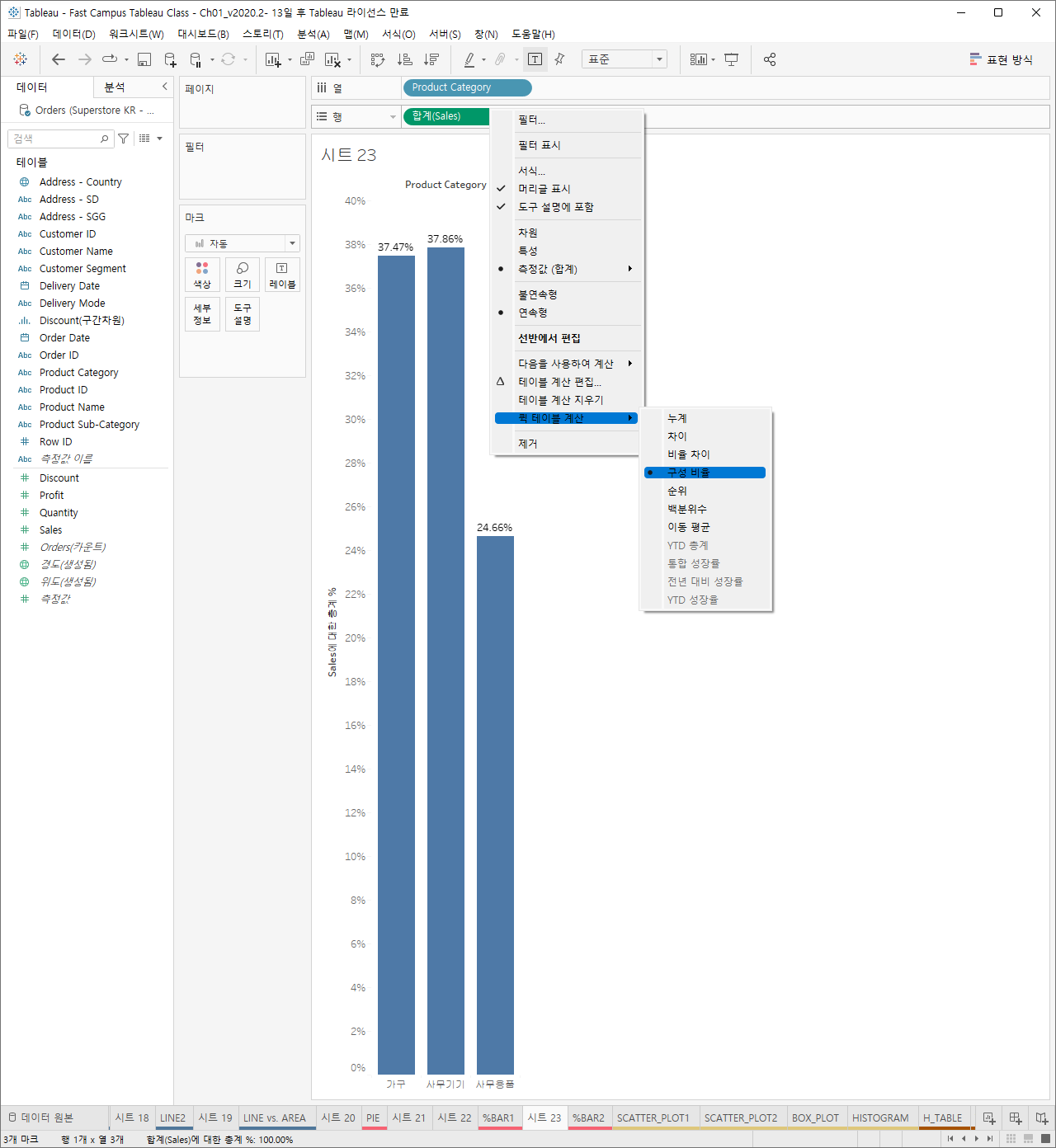Select the '연속형' option
Screen dimensions: 1056x1148
coord(566,313)
